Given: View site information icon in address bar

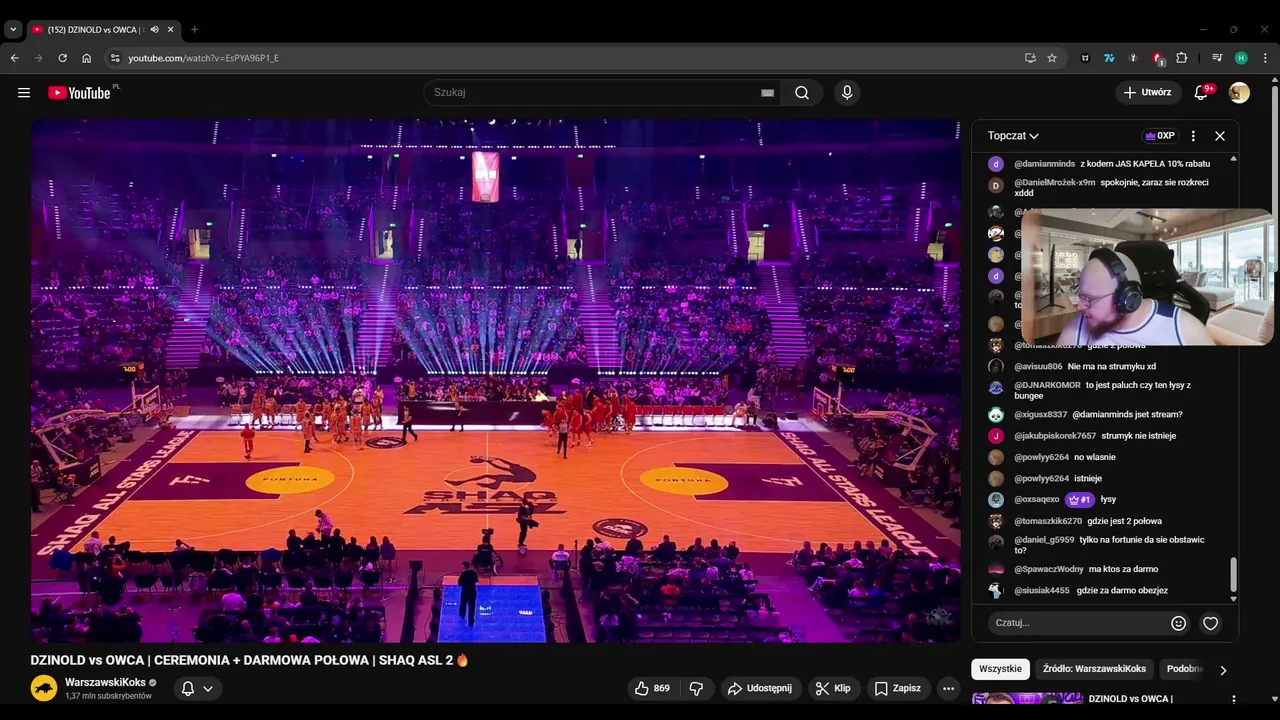Looking at the screenshot, I should coord(115,58).
